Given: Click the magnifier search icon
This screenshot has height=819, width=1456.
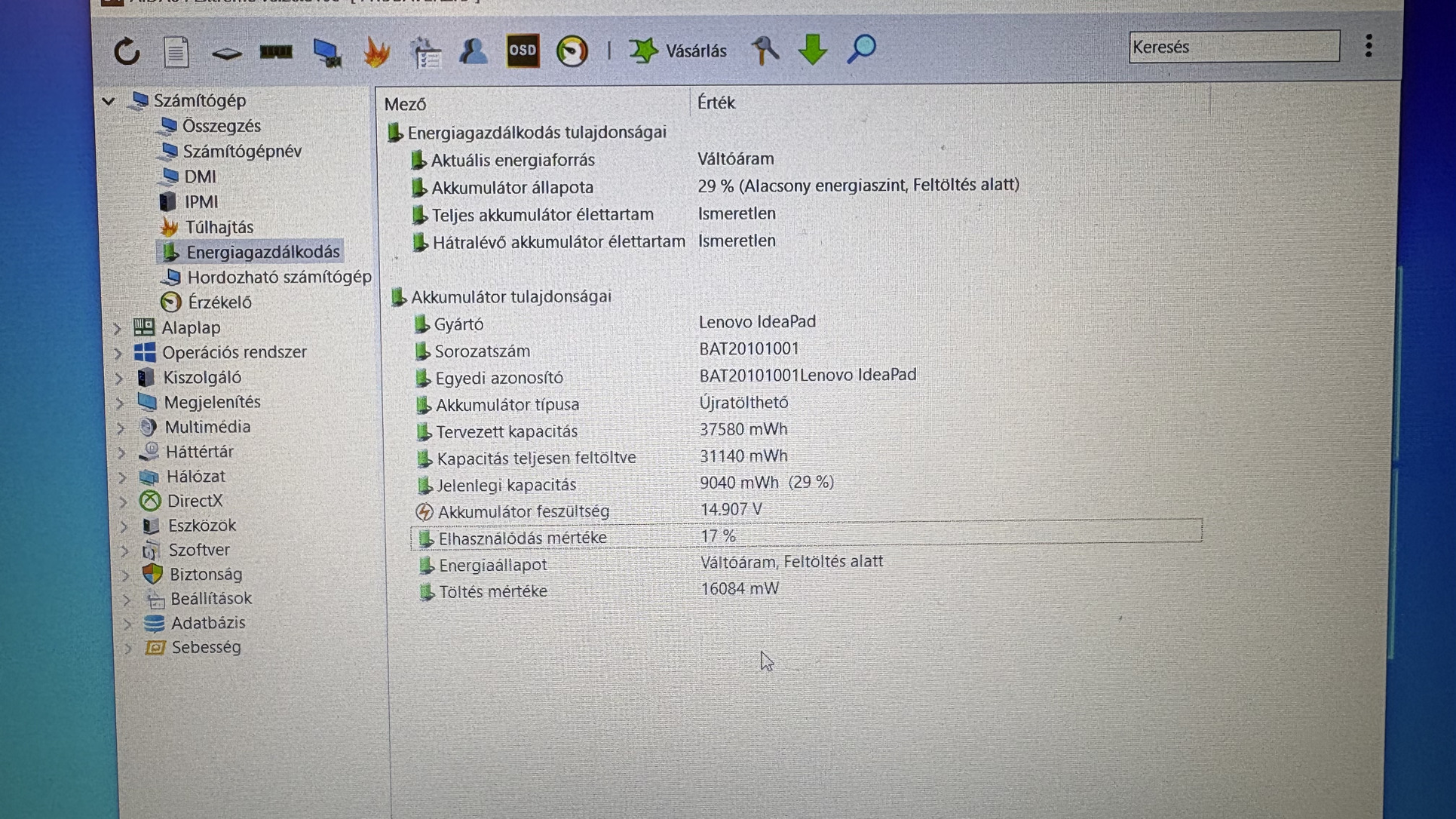Looking at the screenshot, I should coord(861,49).
